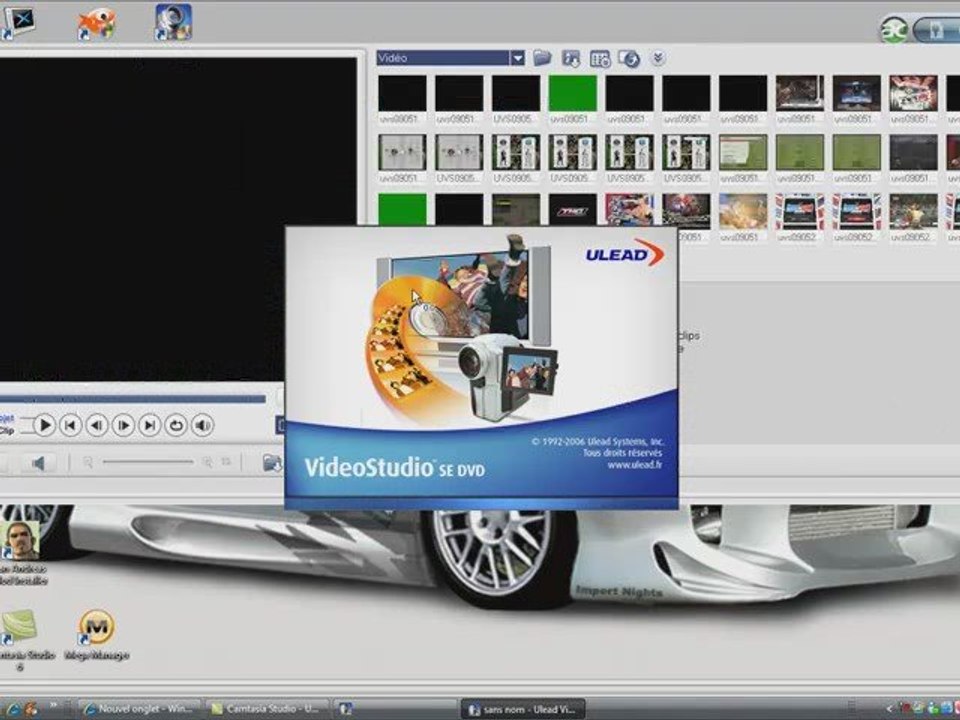This screenshot has height=720, width=960.
Task: Open the Vidéo library dropdown
Action: [x=518, y=58]
